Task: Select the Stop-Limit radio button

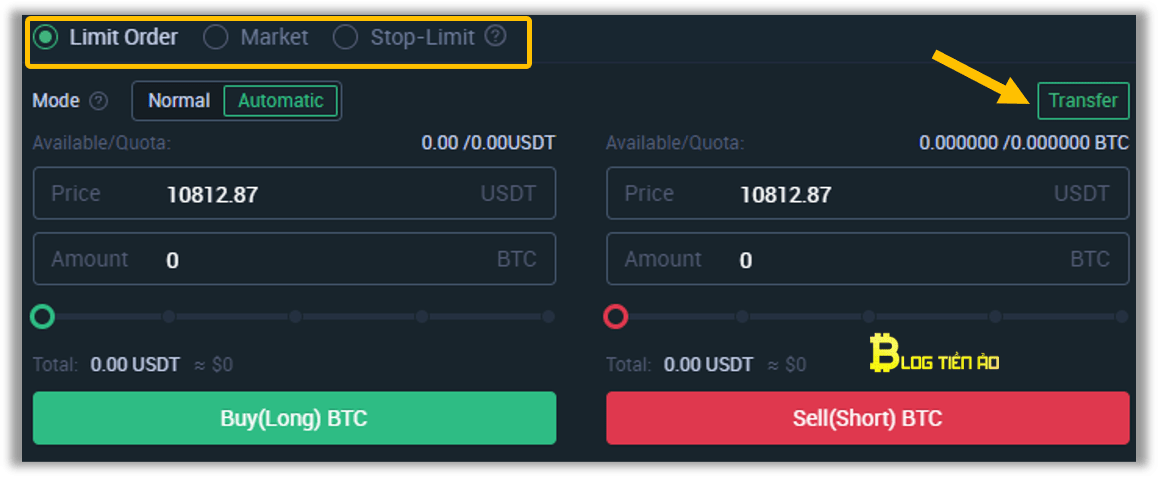Action: 345,37
